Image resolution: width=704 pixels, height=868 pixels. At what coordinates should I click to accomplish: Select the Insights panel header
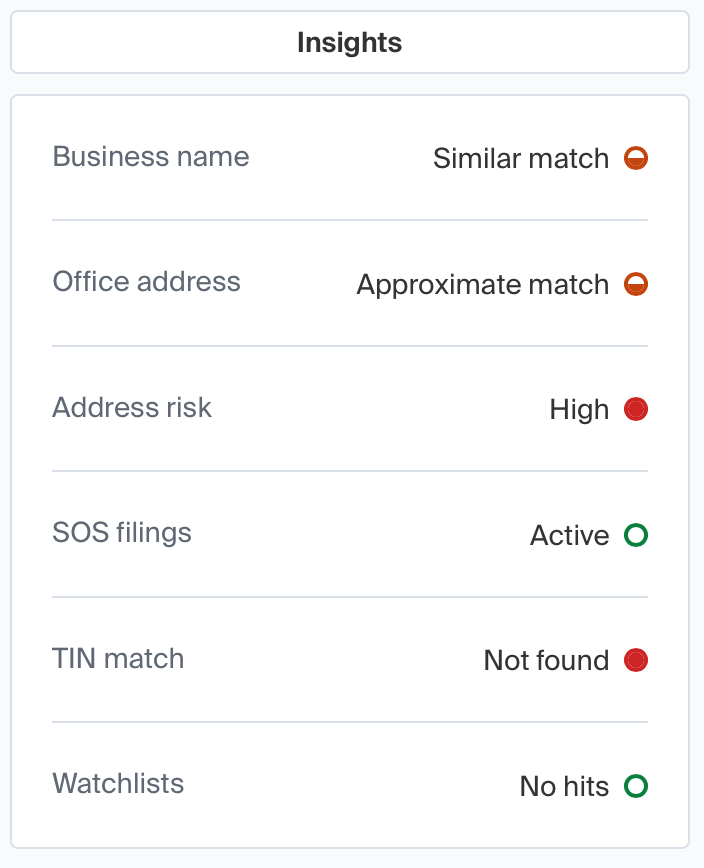pyautogui.click(x=349, y=42)
